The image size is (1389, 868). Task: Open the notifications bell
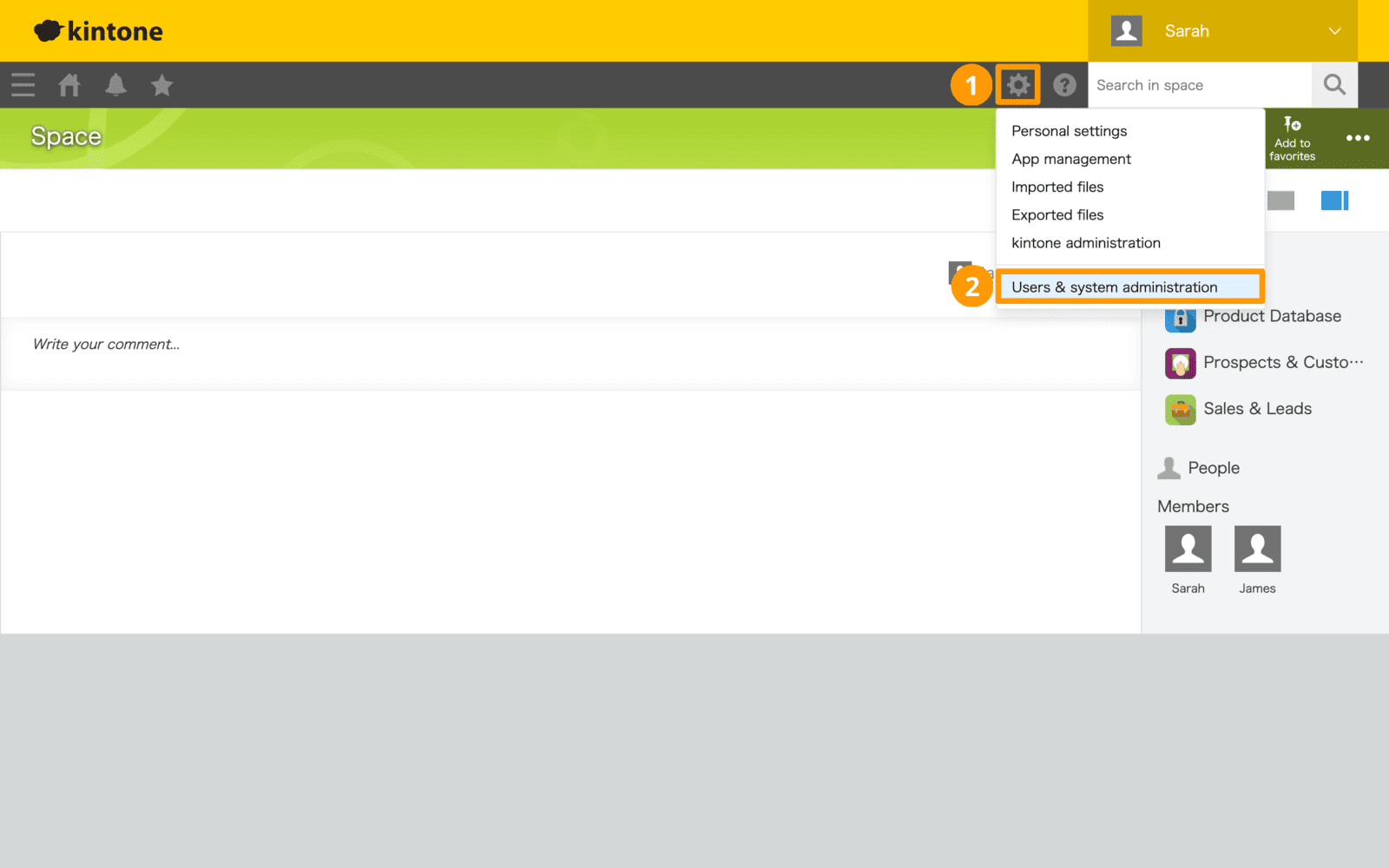pyautogui.click(x=115, y=85)
